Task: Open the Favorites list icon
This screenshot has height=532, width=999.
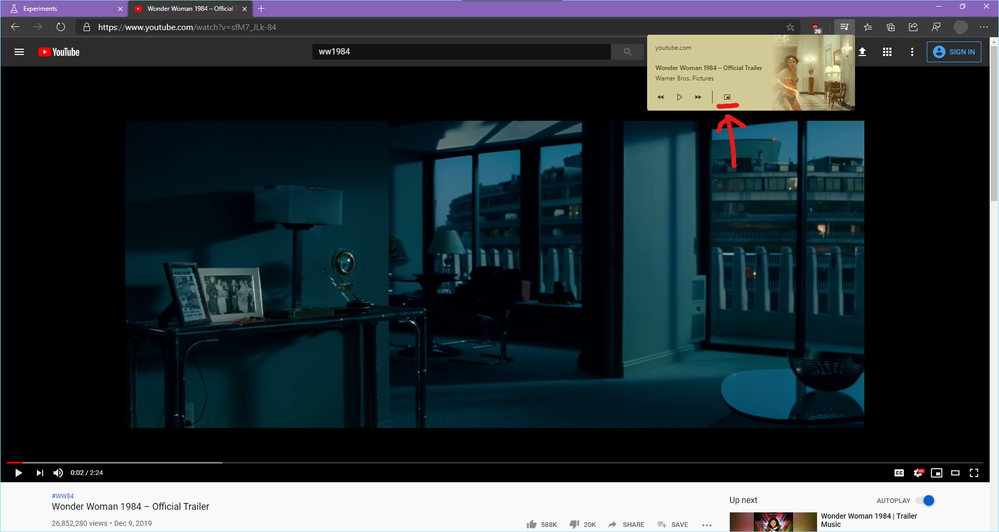Action: [867, 27]
